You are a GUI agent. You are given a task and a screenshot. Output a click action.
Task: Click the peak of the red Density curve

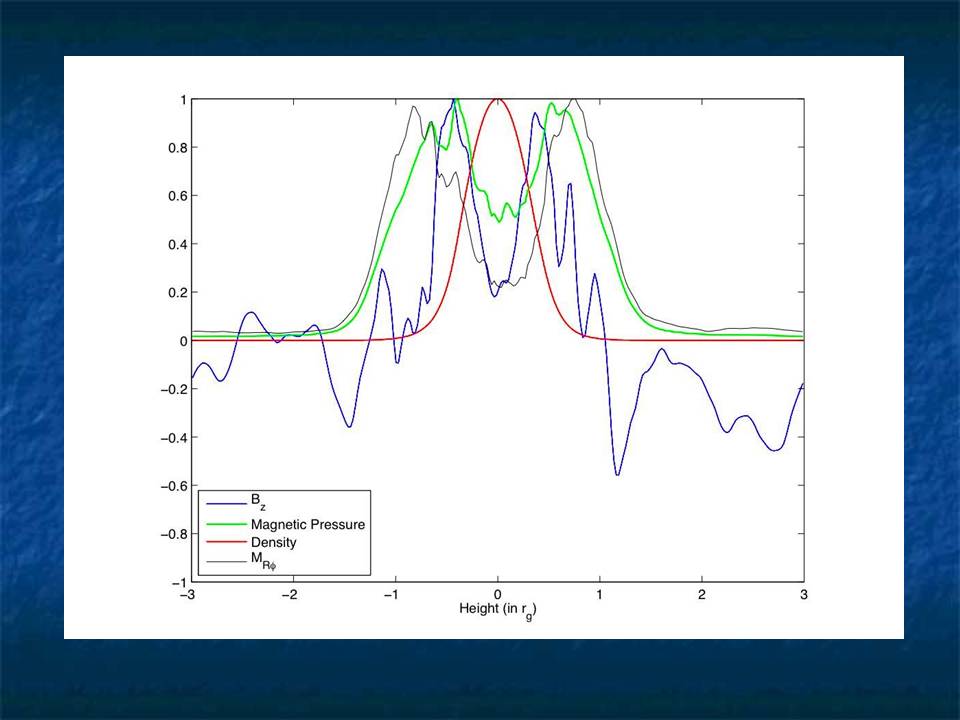tap(497, 100)
